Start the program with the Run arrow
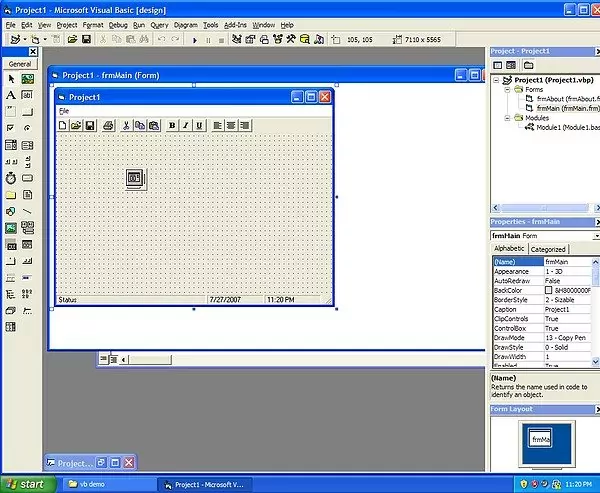Viewport: 600px width, 493px height. [x=194, y=40]
